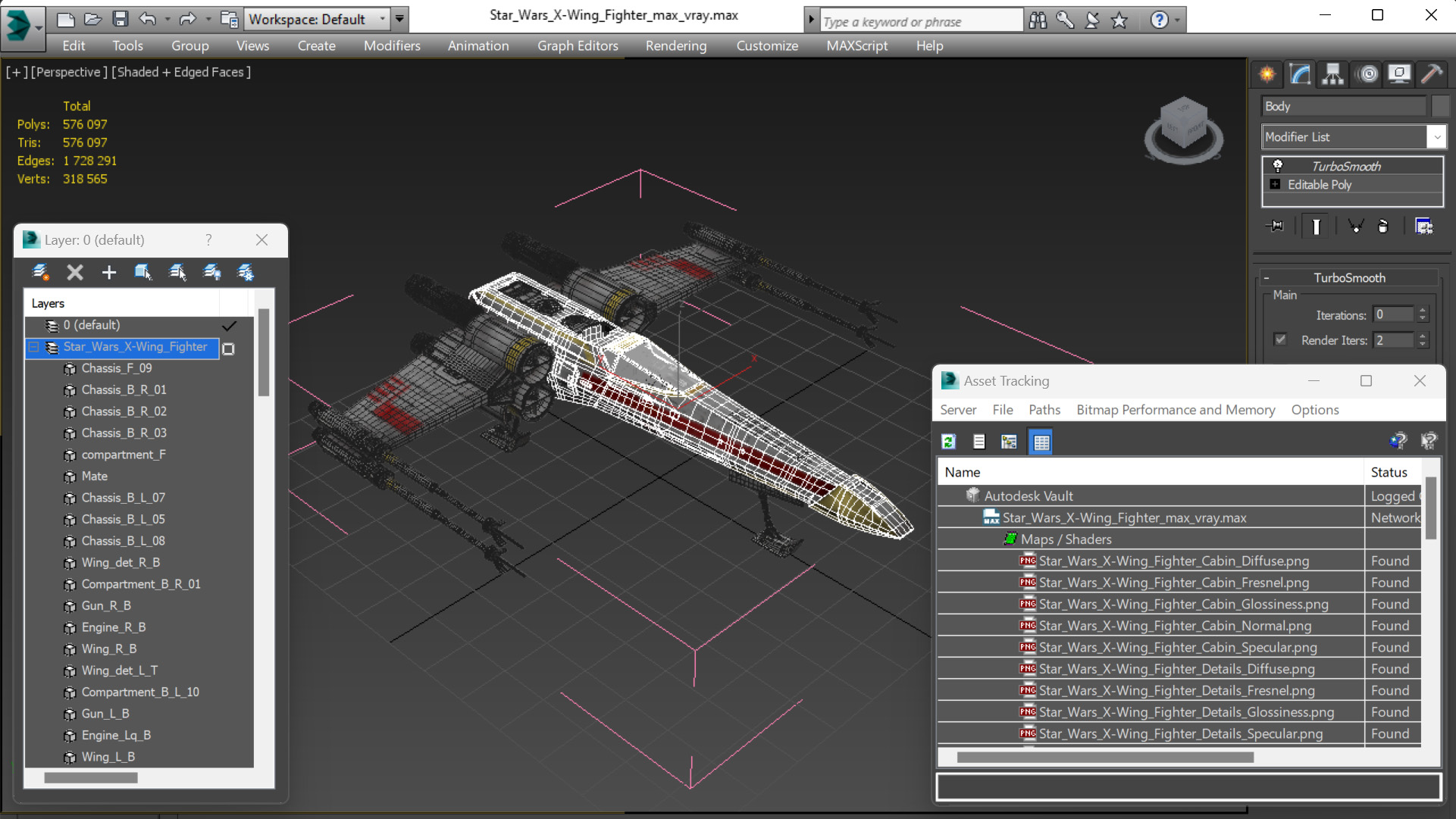The image size is (1456, 819).
Task: Click the object color swatch beside Body
Action: (x=1440, y=106)
